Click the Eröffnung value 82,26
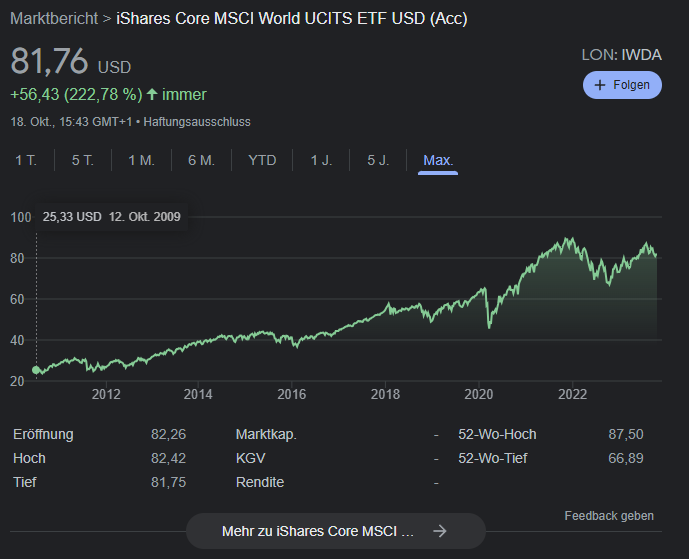This screenshot has height=559, width=689. pos(168,434)
